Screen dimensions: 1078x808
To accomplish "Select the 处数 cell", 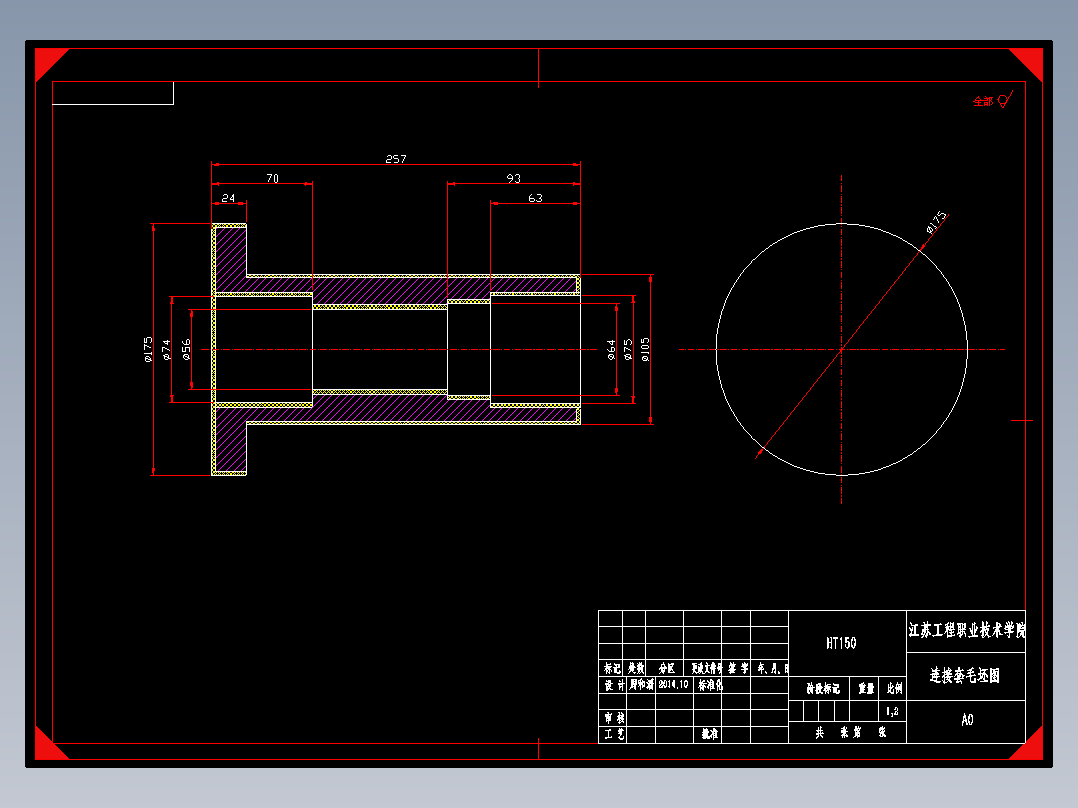I will pyautogui.click(x=635, y=668).
